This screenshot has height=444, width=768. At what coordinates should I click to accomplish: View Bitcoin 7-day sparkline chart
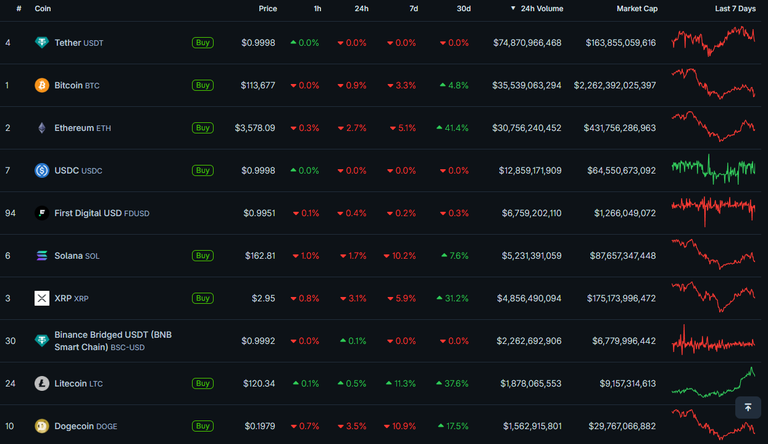[713, 84]
